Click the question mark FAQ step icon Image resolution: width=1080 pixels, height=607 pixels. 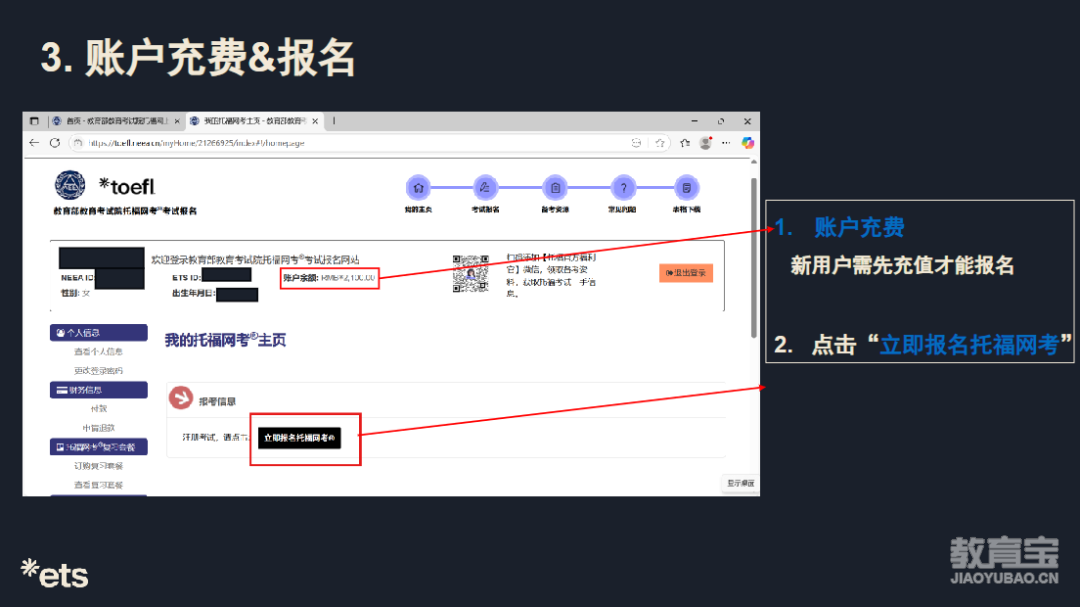click(623, 187)
